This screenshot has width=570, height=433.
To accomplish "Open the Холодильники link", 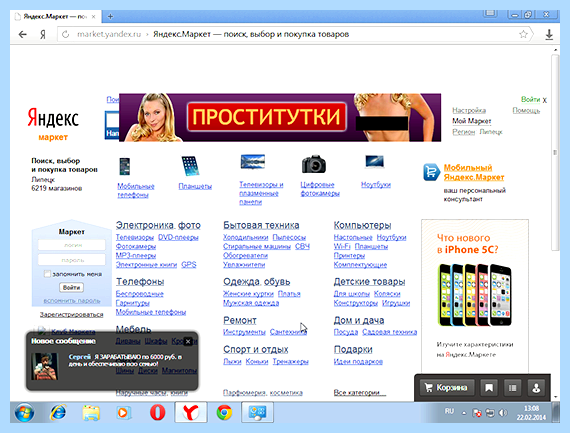I will [245, 237].
